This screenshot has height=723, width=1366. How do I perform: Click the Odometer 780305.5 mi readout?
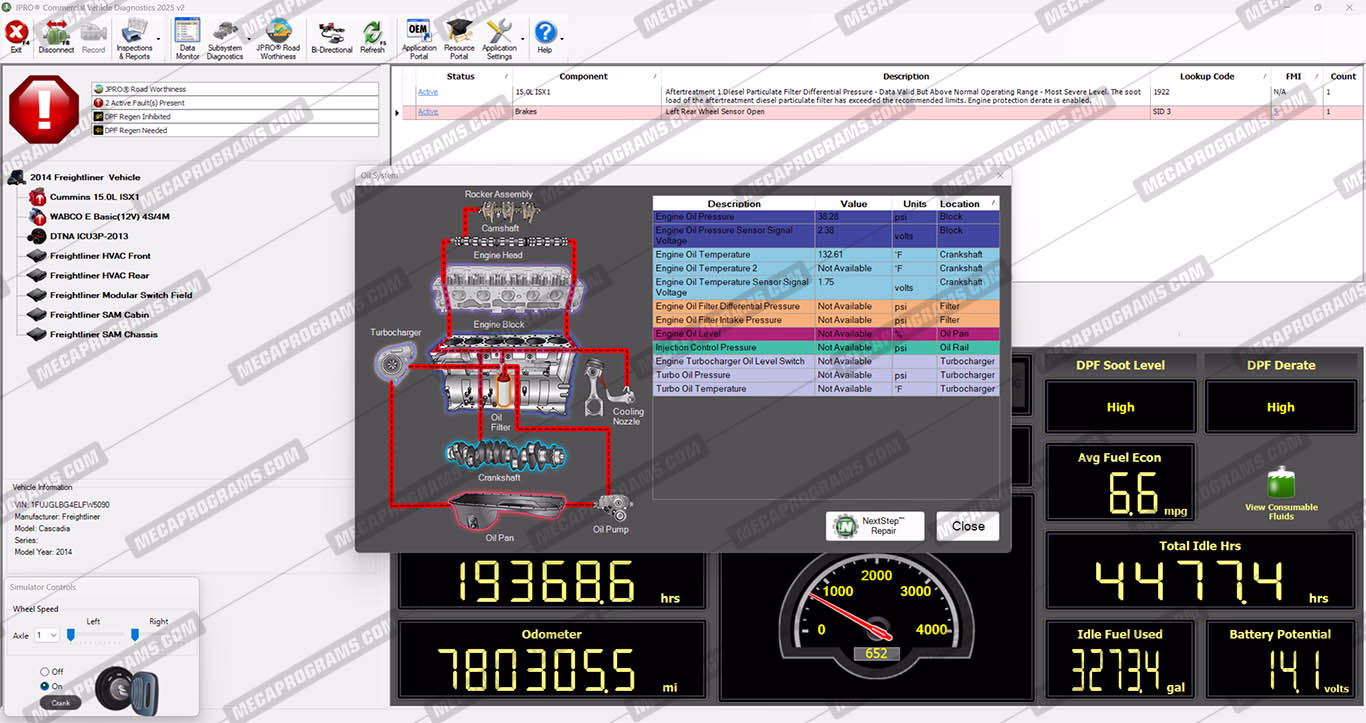tap(552, 659)
